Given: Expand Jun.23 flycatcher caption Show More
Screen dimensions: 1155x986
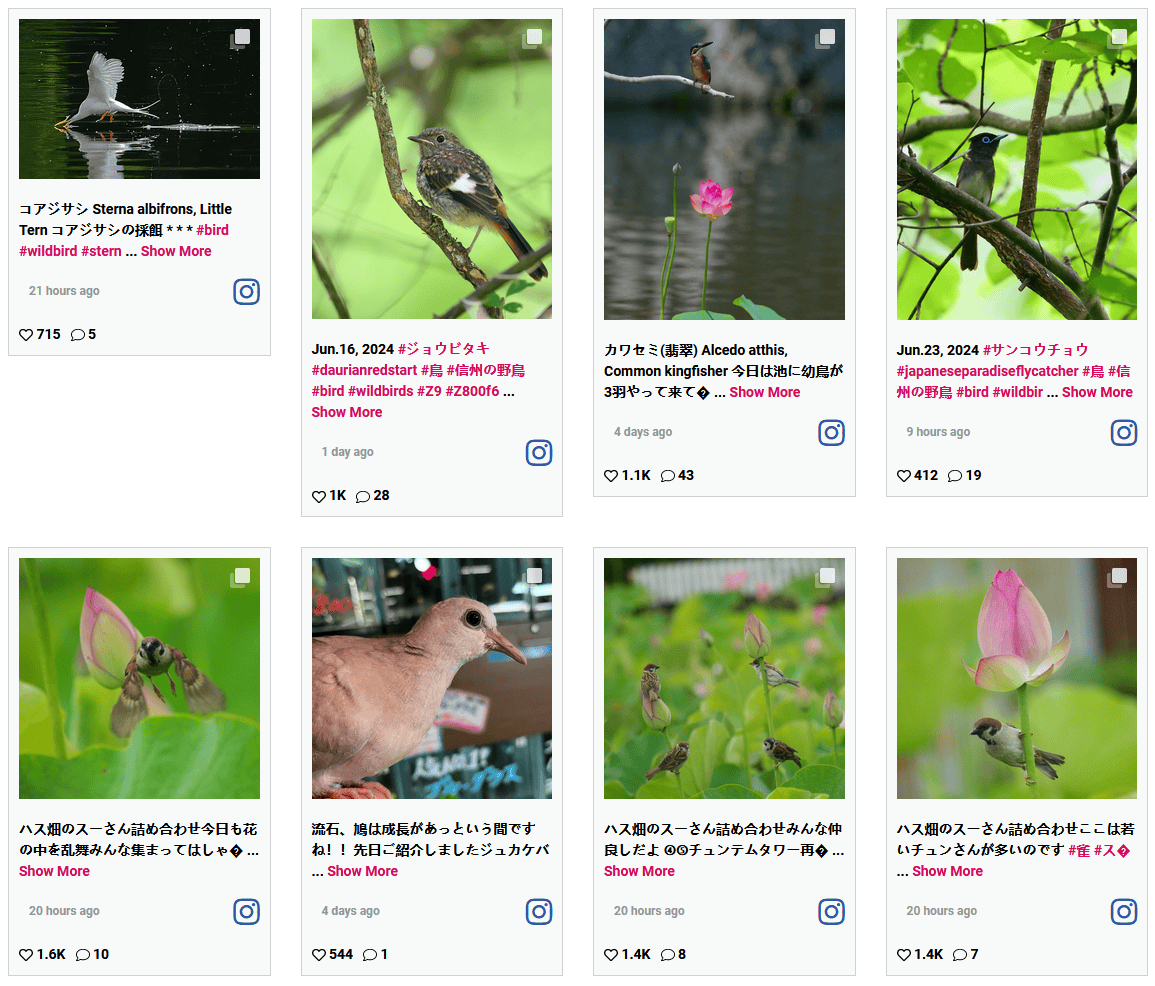Looking at the screenshot, I should 1097,392.
